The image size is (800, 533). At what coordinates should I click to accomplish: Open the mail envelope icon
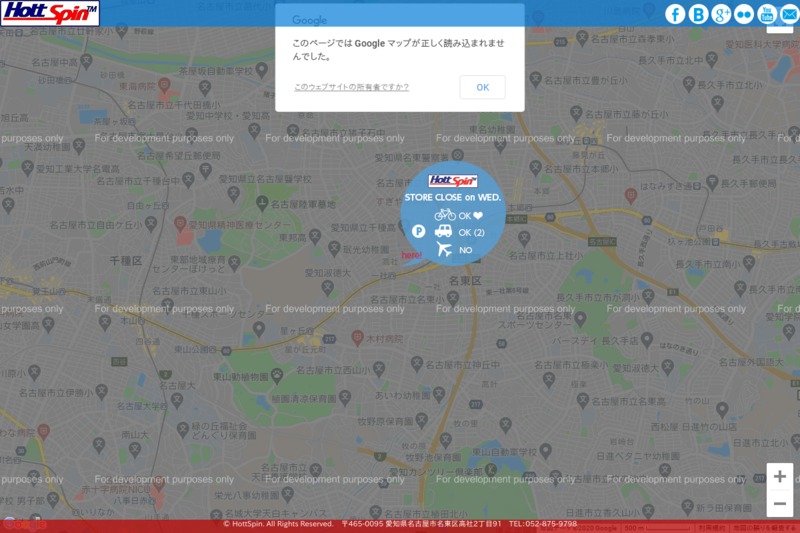(x=789, y=14)
